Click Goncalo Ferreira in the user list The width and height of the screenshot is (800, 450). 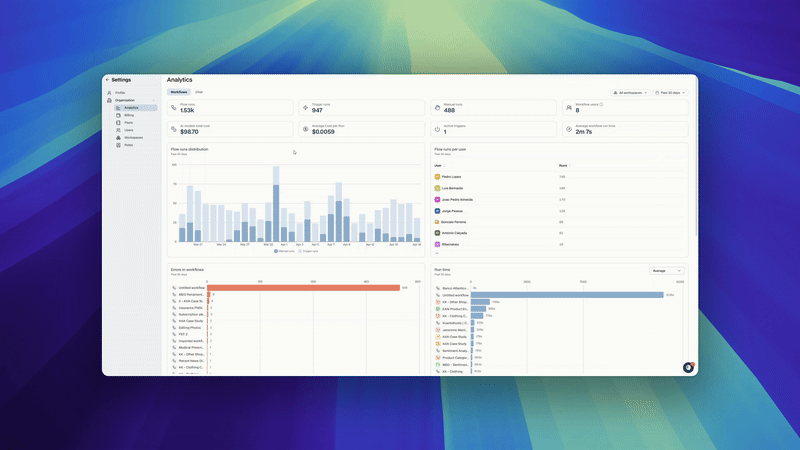(454, 222)
